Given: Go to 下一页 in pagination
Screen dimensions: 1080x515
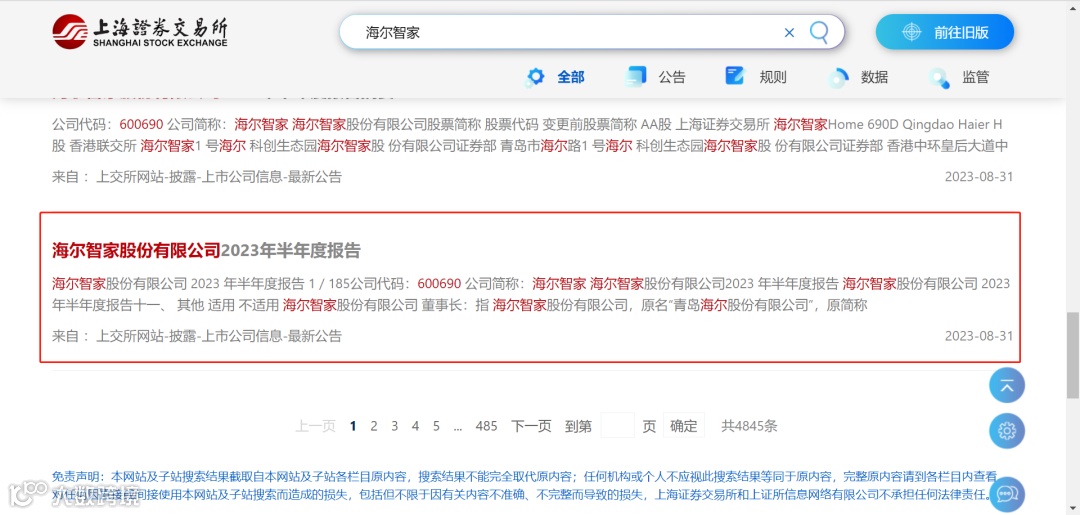Looking at the screenshot, I should [531, 426].
